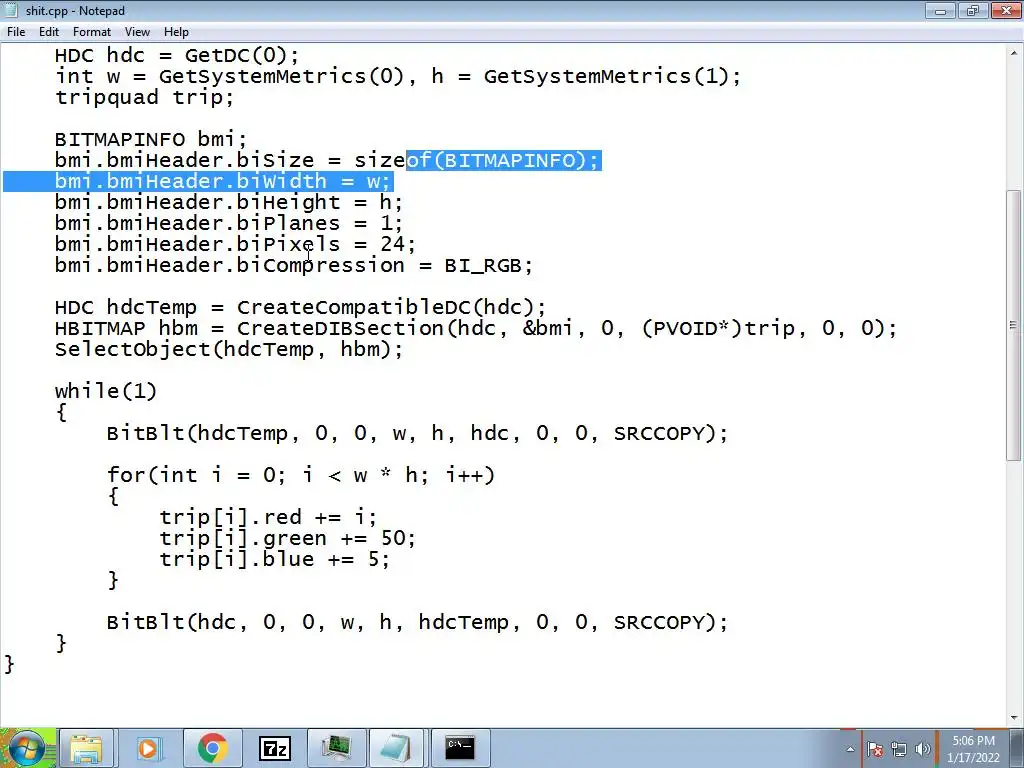Open the Format menu
Image resolution: width=1024 pixels, height=768 pixels.
coord(91,32)
